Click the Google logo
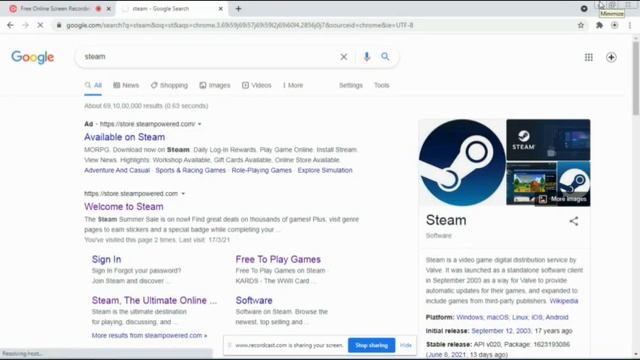 33,57
